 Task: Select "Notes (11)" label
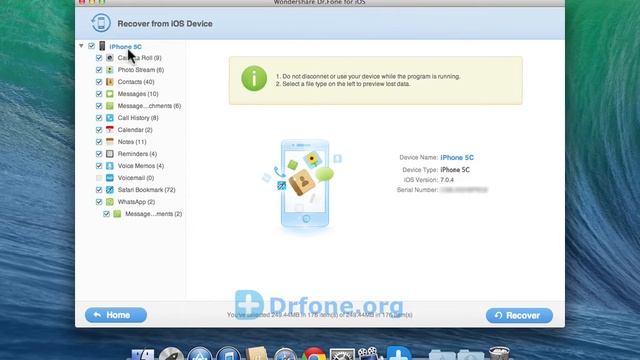(x=132, y=142)
